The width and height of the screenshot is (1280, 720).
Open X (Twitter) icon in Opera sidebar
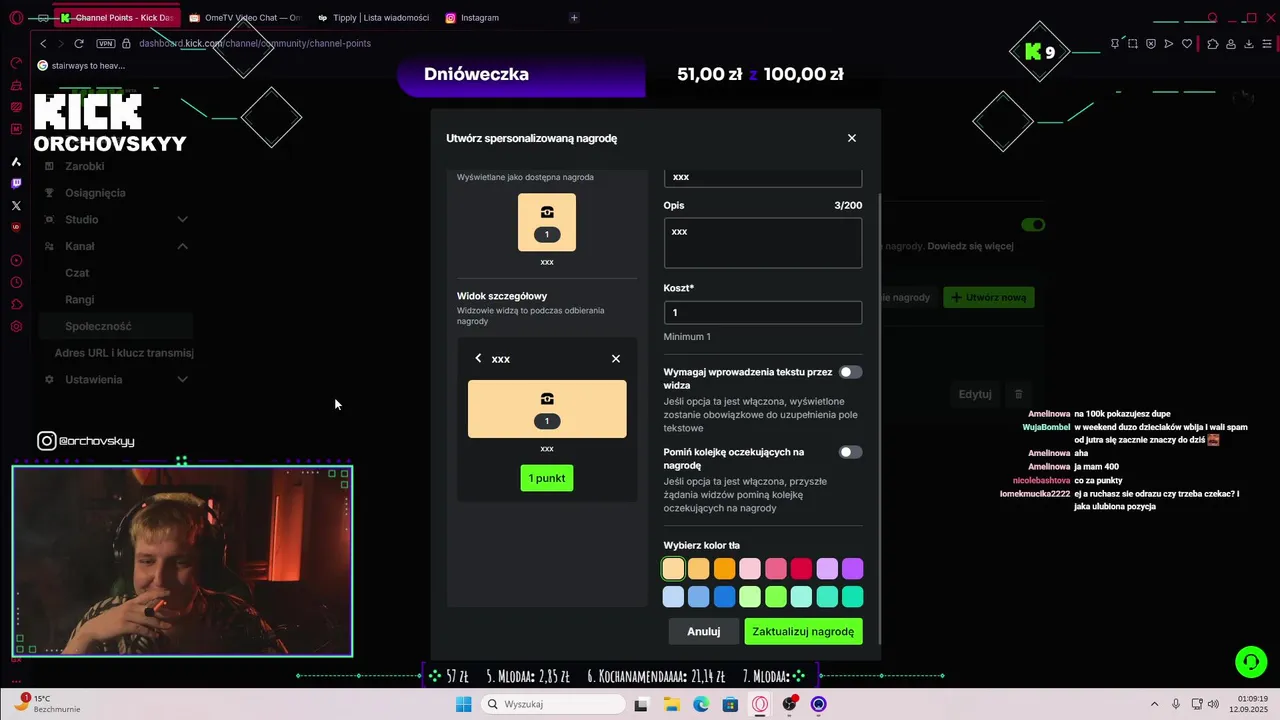coord(16,205)
